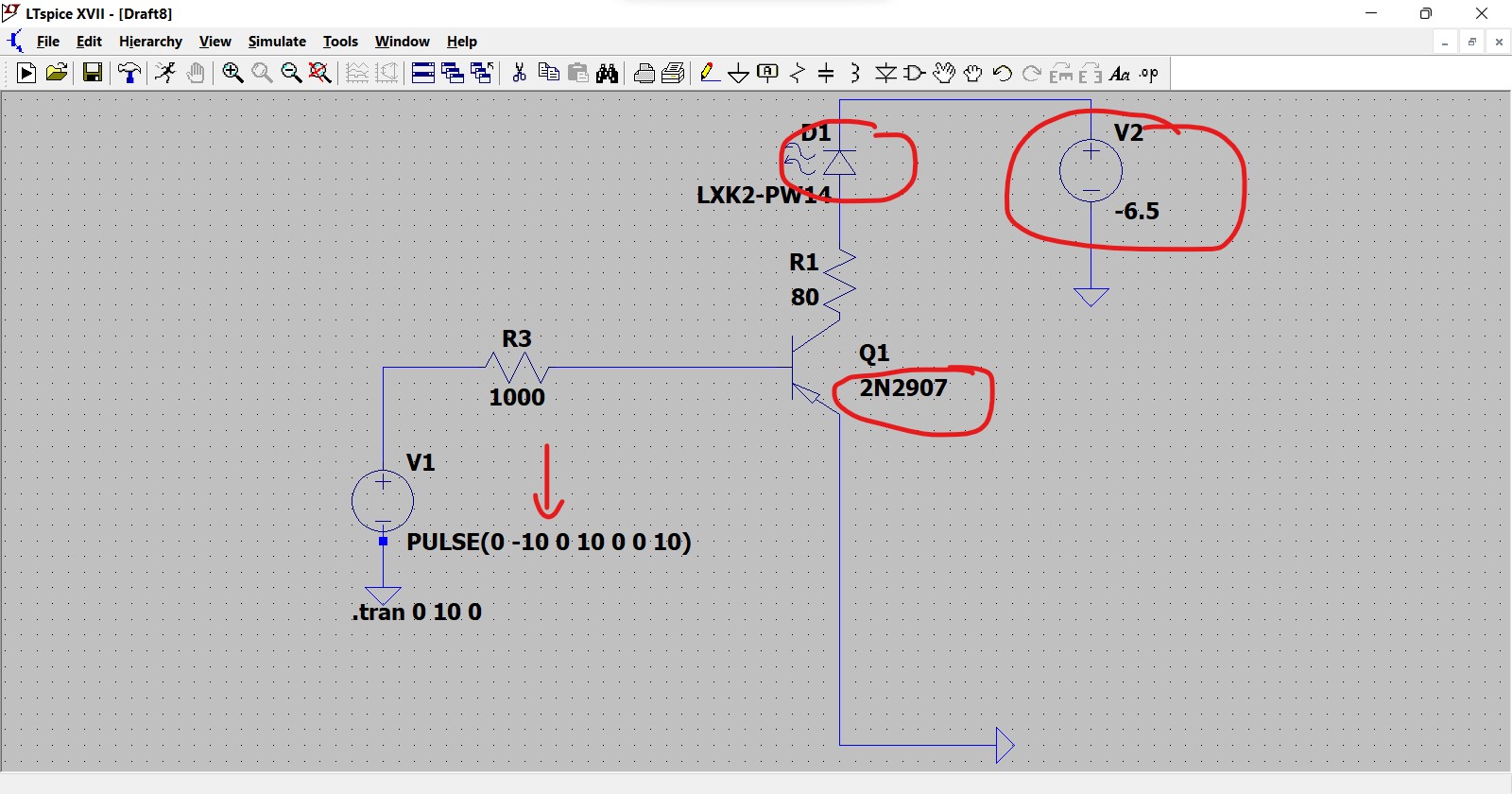Click transistor model label 2N2907
This screenshot has height=794, width=1512.
coord(903,388)
